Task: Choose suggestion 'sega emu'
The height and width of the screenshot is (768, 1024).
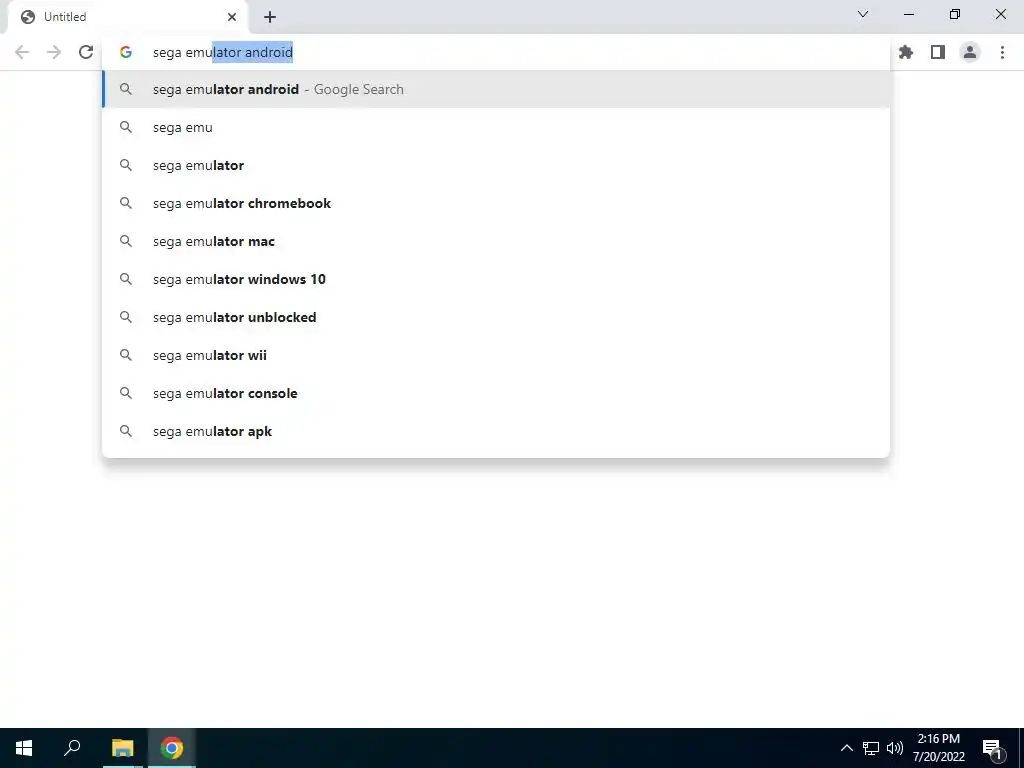Action: tap(496, 127)
